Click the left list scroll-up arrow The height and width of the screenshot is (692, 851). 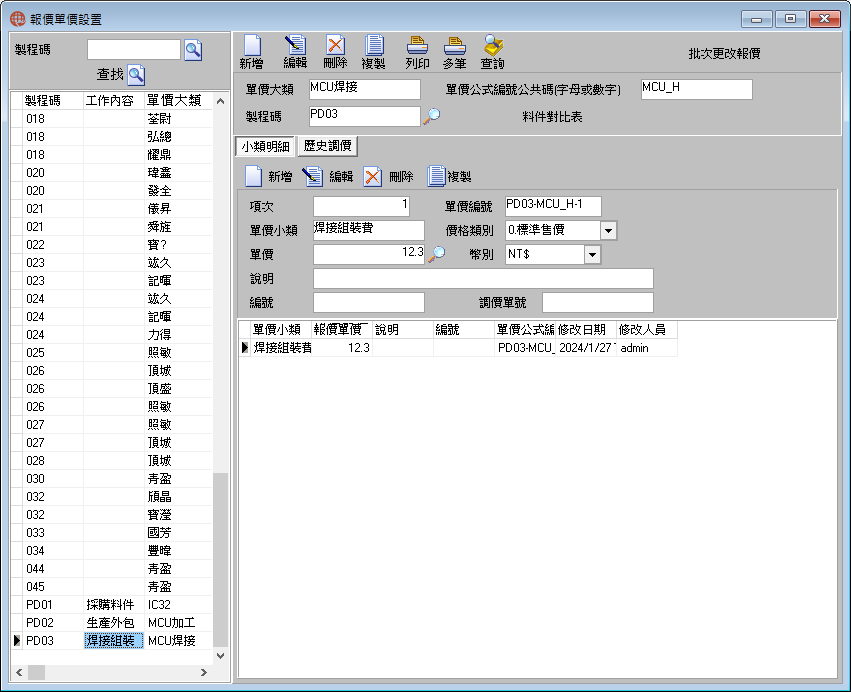click(220, 101)
